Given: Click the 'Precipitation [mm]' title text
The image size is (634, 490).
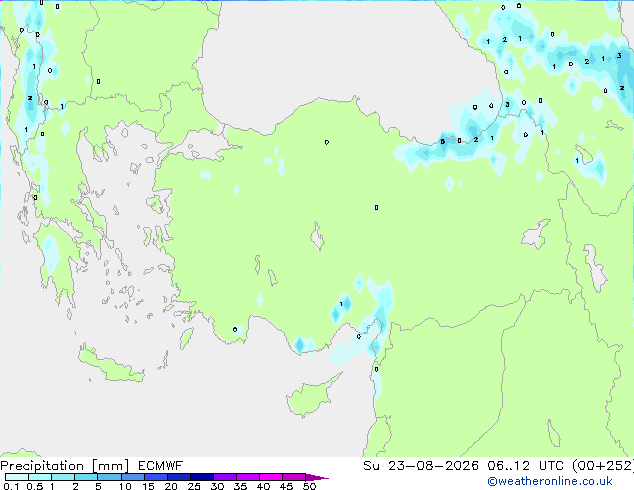Looking at the screenshot, I should 65,466.
